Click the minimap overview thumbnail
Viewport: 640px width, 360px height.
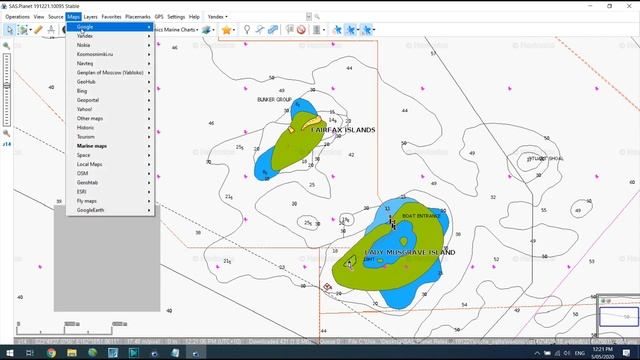coord(619,316)
